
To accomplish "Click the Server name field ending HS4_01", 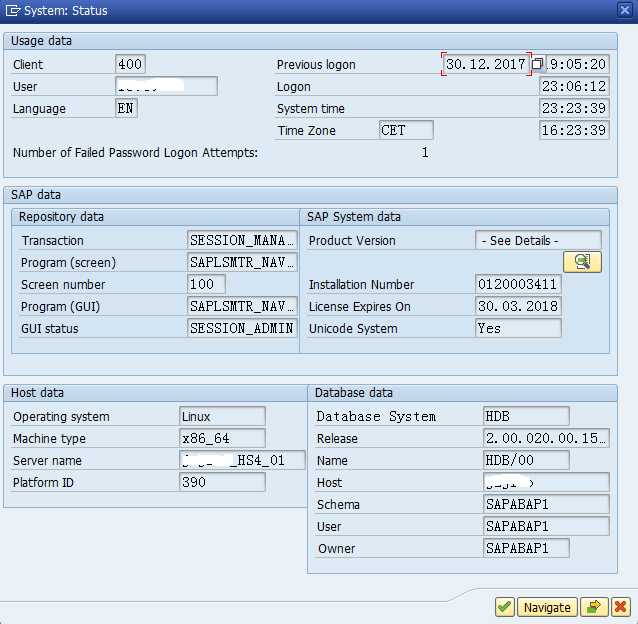I will [242, 460].
